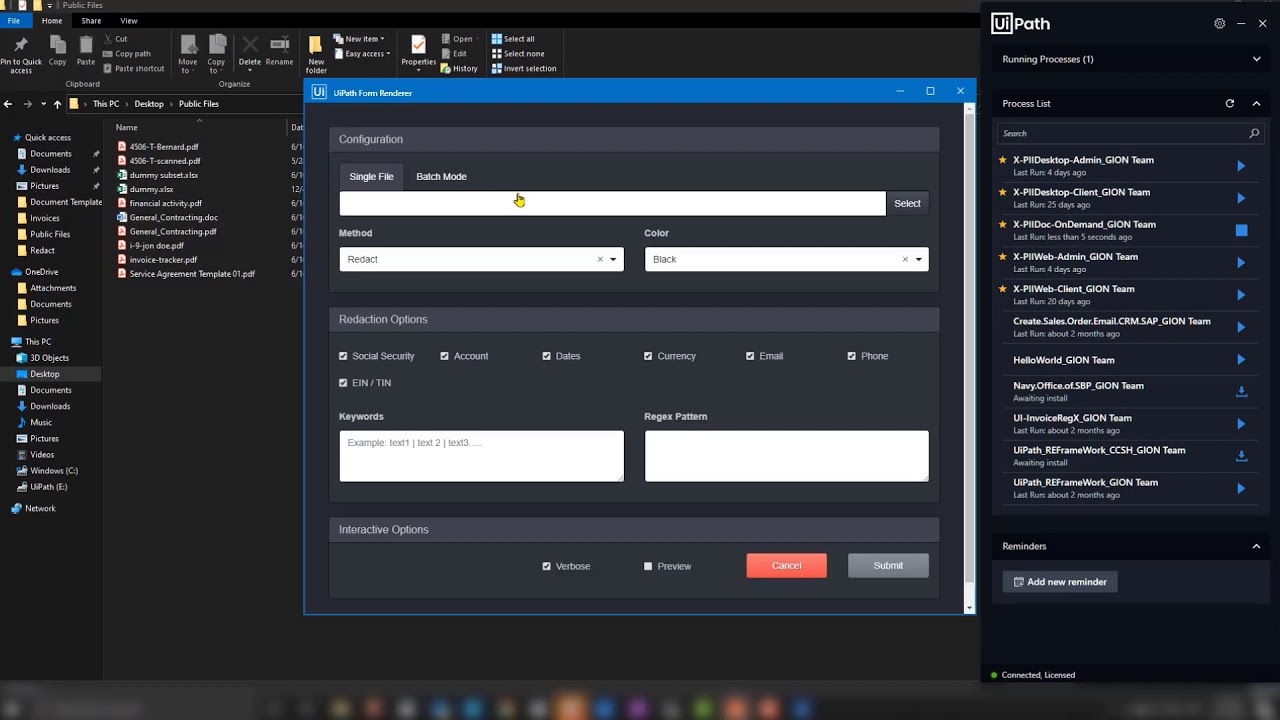Run Create.Sales.Order.Email.CRM.SAP process
The image size is (1280, 720).
[1241, 327]
